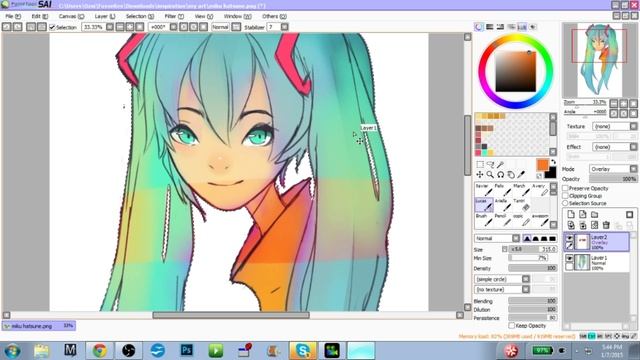Image resolution: width=640 pixels, height=360 pixels.
Task: Open the Layer menu
Action: click(x=105, y=16)
